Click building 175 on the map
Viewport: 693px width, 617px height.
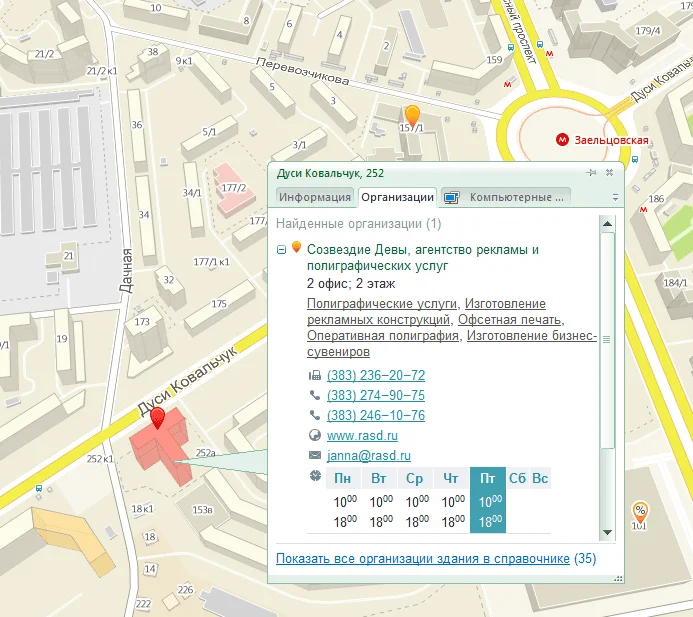click(x=220, y=305)
